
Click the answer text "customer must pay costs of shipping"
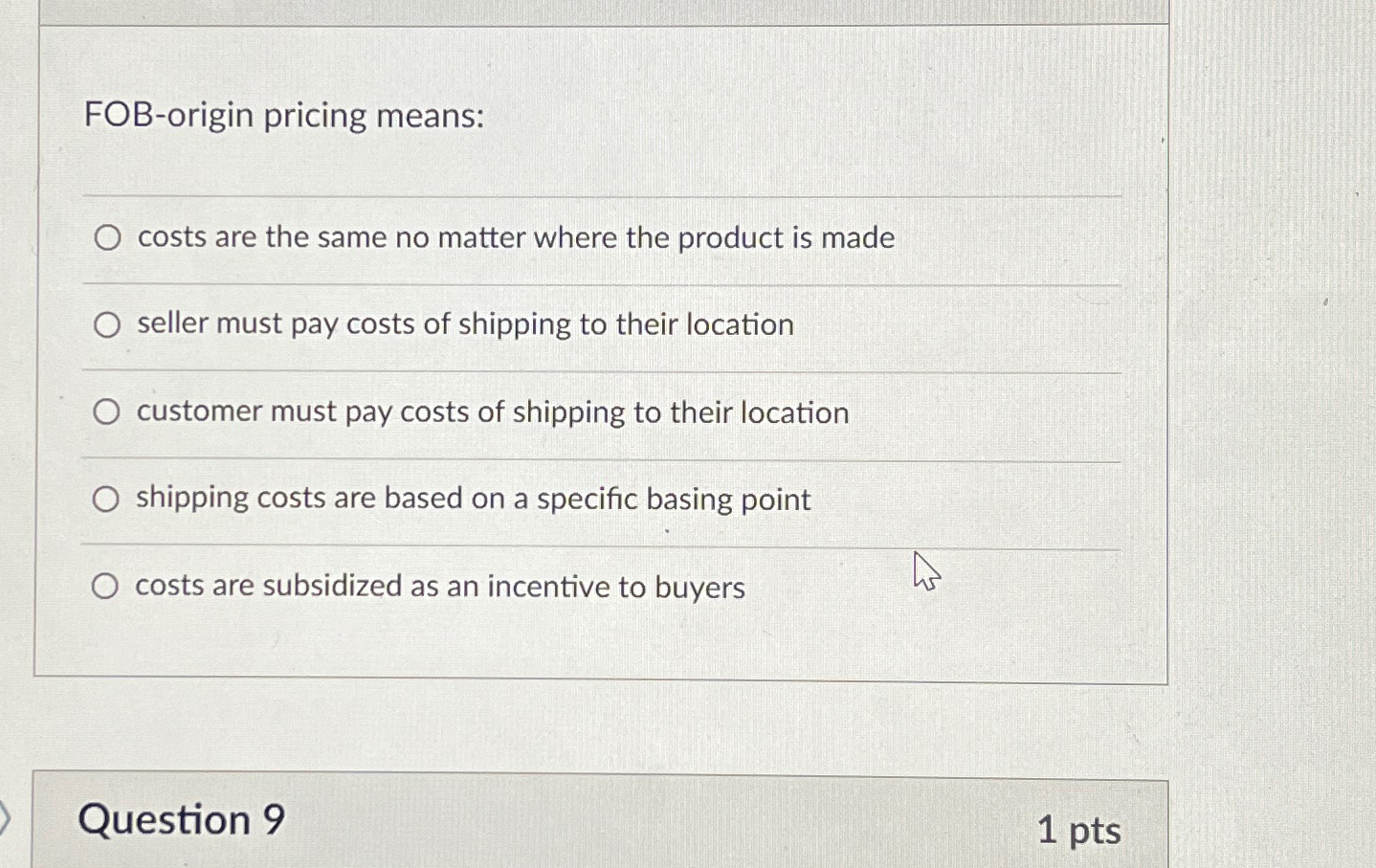tap(491, 412)
